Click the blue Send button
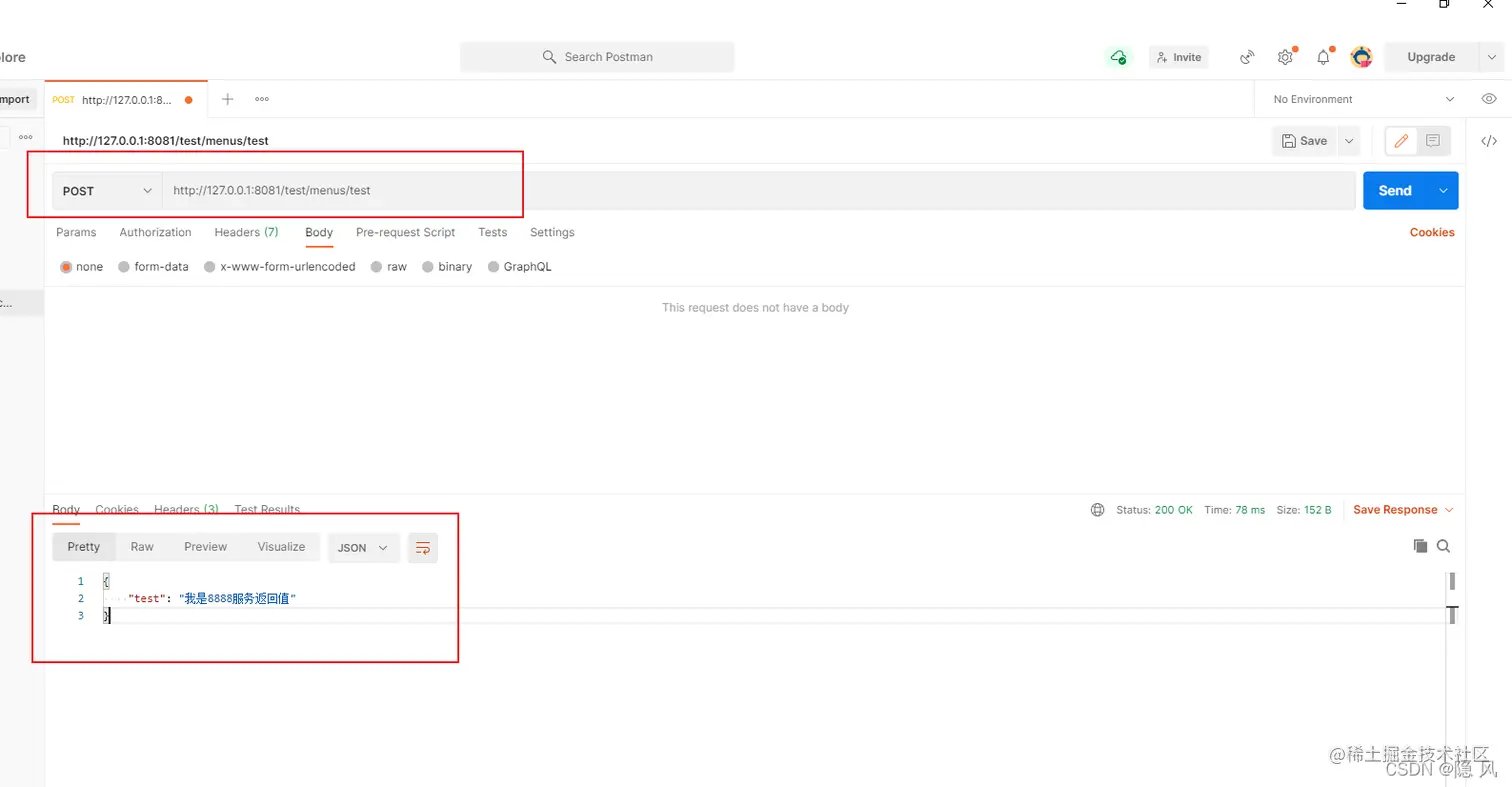Viewport: 1512px width, 787px height. coord(1395,190)
